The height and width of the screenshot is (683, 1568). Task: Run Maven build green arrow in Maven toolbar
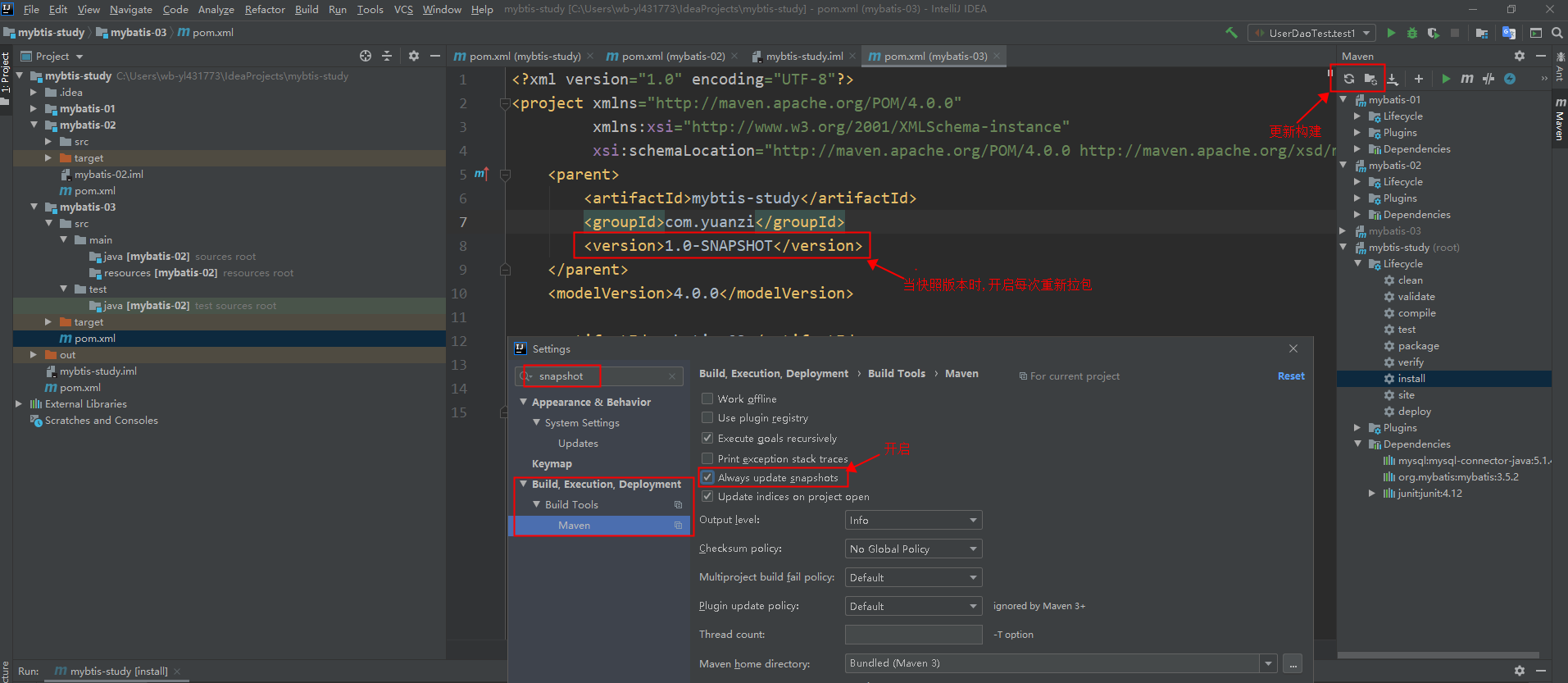pyautogui.click(x=1446, y=79)
